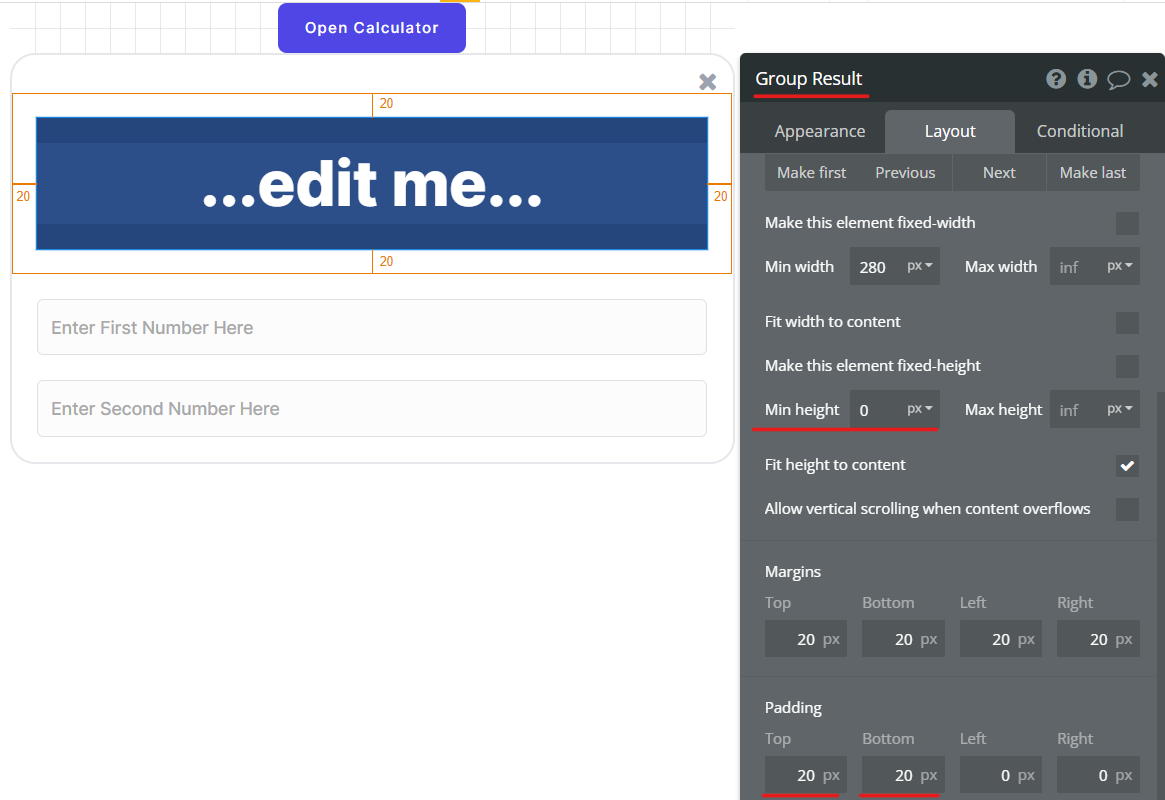Close the Group Result property panel
The width and height of the screenshot is (1165, 800).
[x=1150, y=79]
